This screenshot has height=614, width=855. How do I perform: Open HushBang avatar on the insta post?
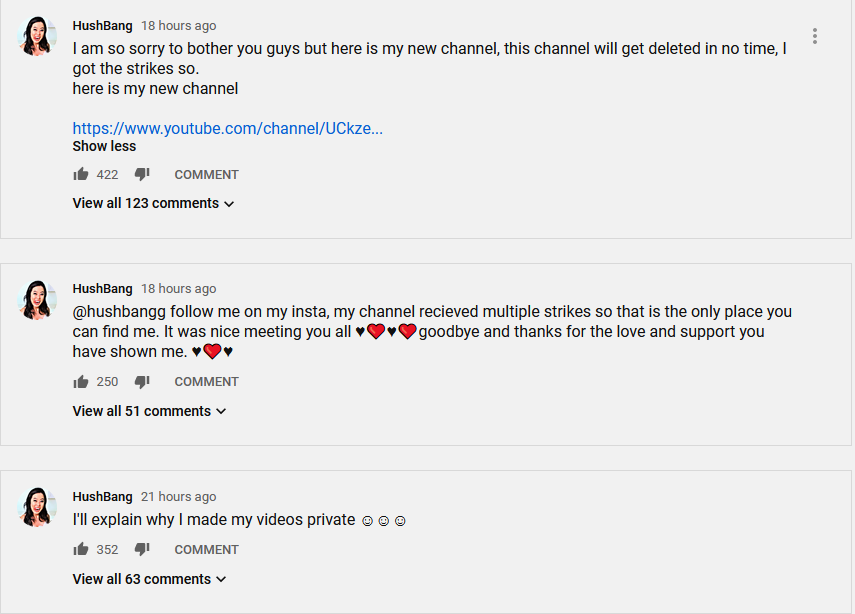click(37, 299)
